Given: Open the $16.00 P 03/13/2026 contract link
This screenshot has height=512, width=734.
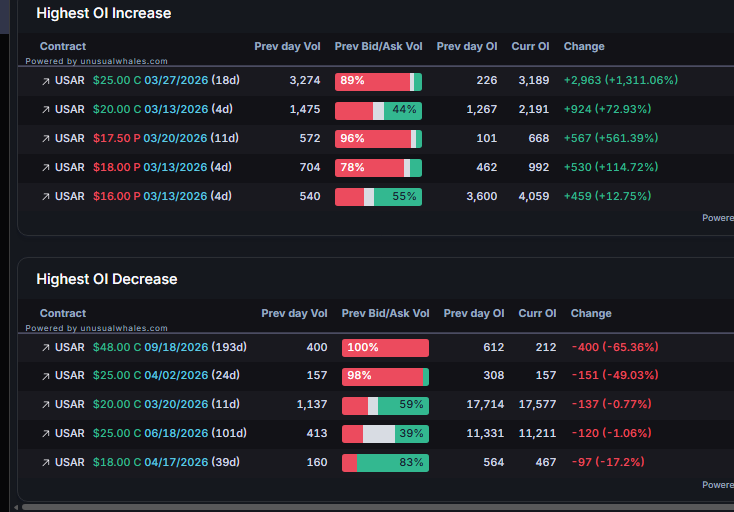Looking at the screenshot, I should click(162, 196).
